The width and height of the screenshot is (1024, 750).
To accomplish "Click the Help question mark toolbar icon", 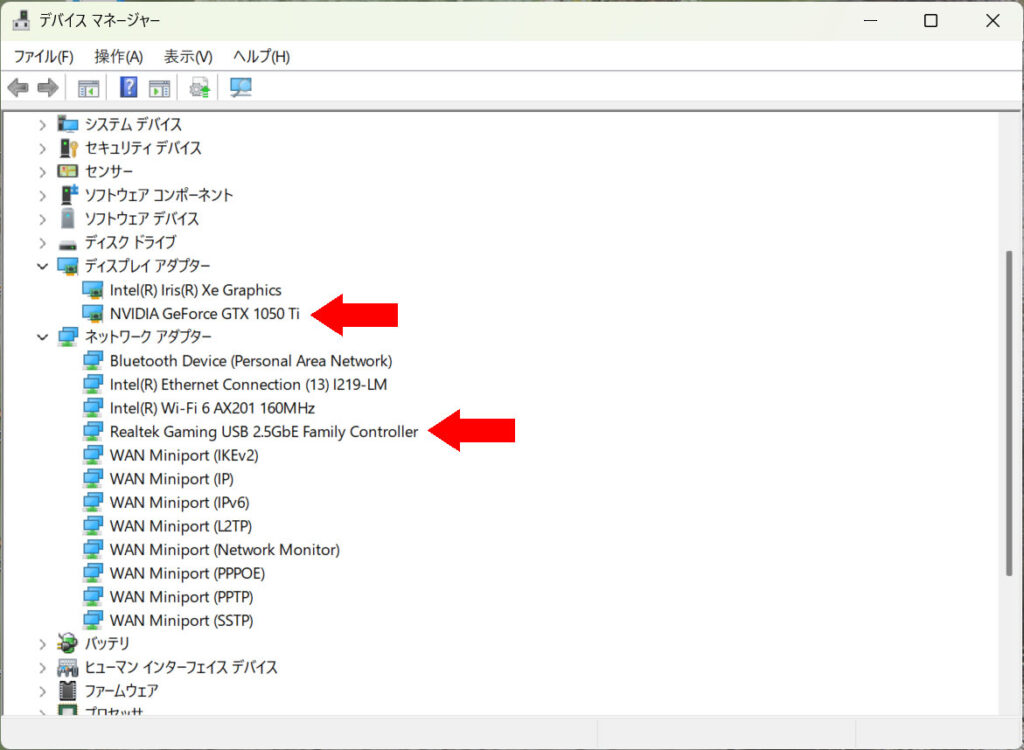I will coord(128,88).
